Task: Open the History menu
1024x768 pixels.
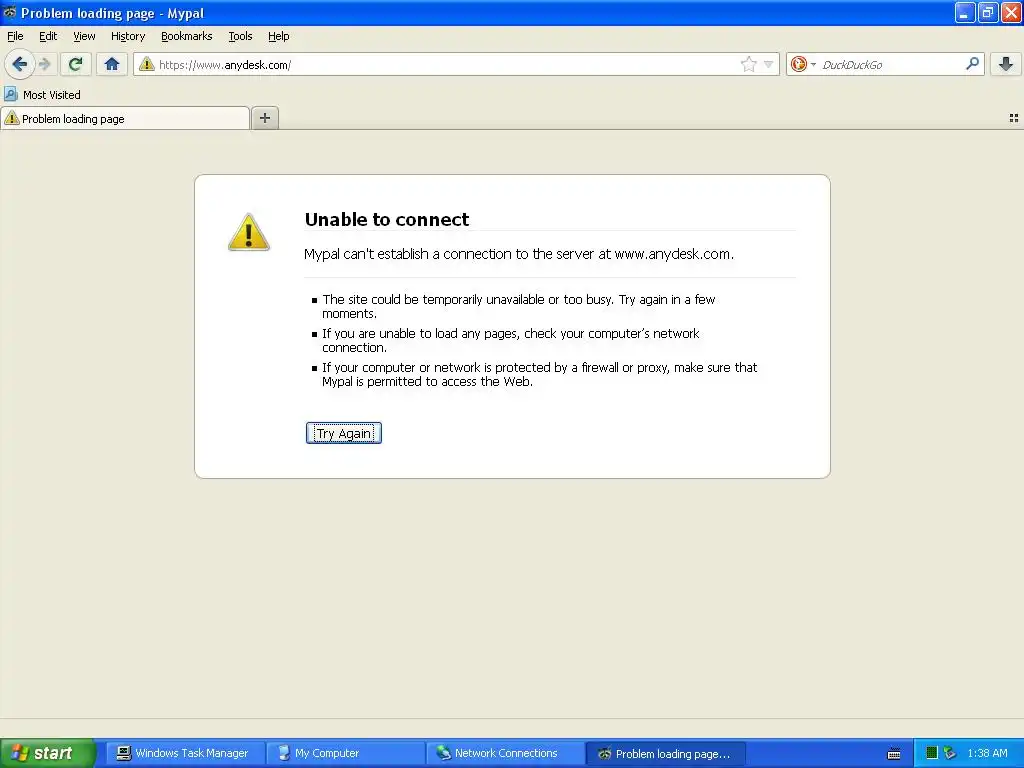Action: pyautogui.click(x=128, y=36)
